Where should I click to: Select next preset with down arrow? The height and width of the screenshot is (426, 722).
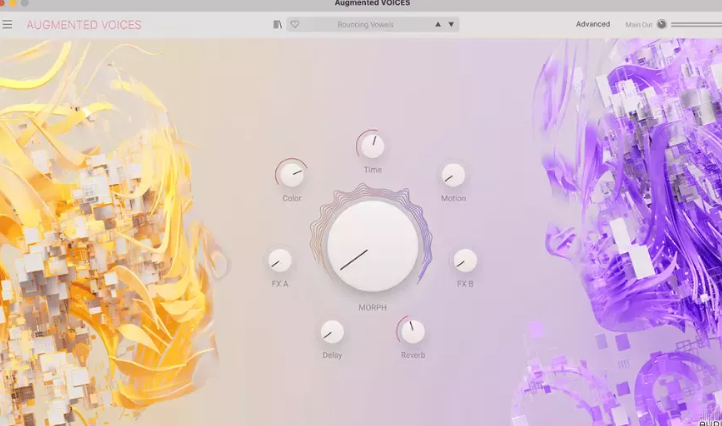point(451,24)
